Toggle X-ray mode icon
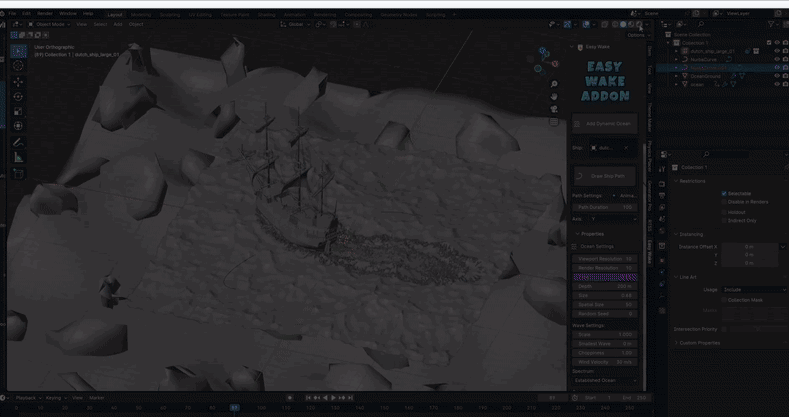 point(604,24)
